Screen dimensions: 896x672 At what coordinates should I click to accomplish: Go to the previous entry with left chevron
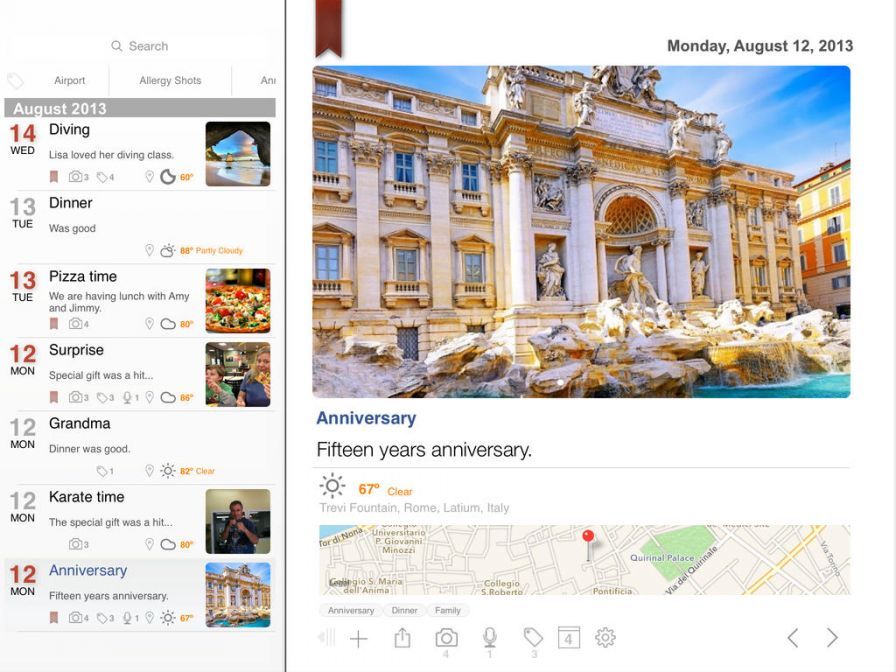pos(792,638)
